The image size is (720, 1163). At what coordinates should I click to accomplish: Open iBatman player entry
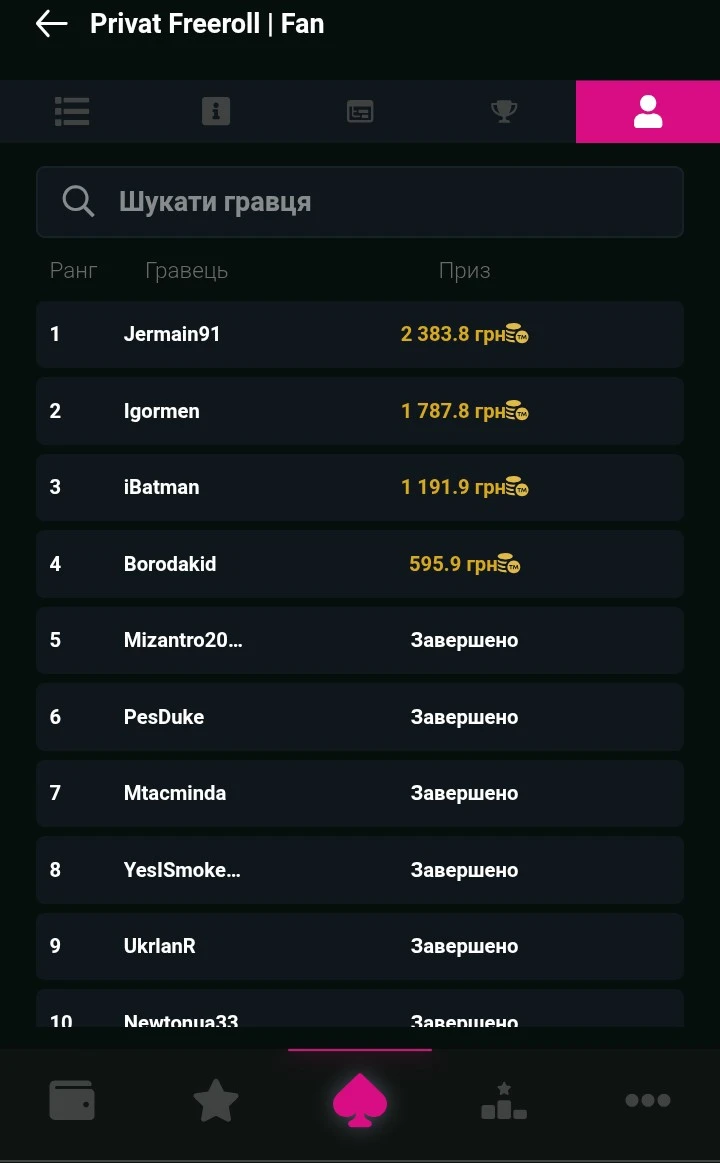click(x=360, y=487)
